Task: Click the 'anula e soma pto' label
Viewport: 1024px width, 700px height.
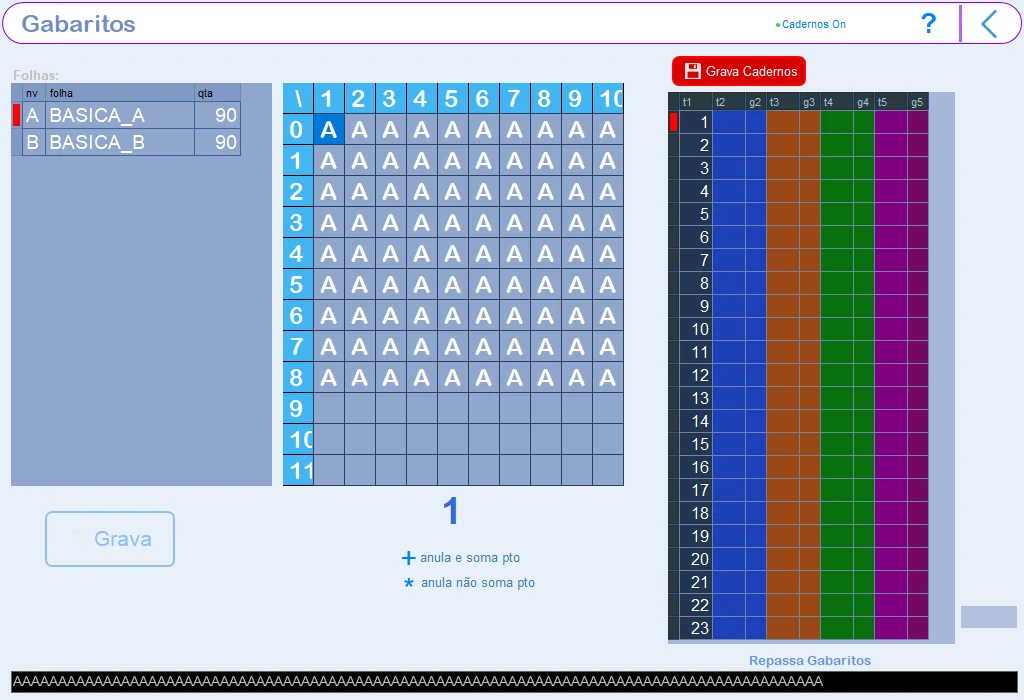Action: click(x=470, y=558)
